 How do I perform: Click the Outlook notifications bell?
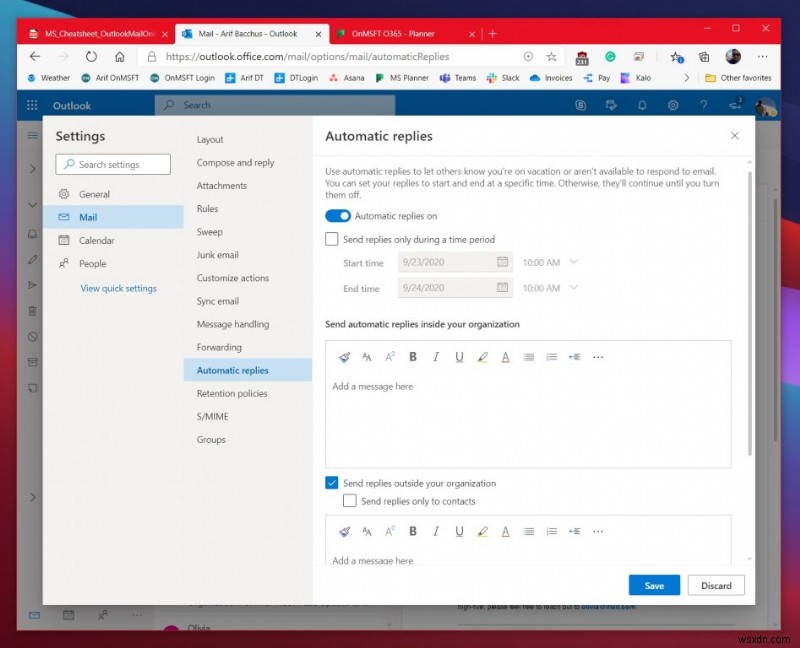click(x=641, y=105)
